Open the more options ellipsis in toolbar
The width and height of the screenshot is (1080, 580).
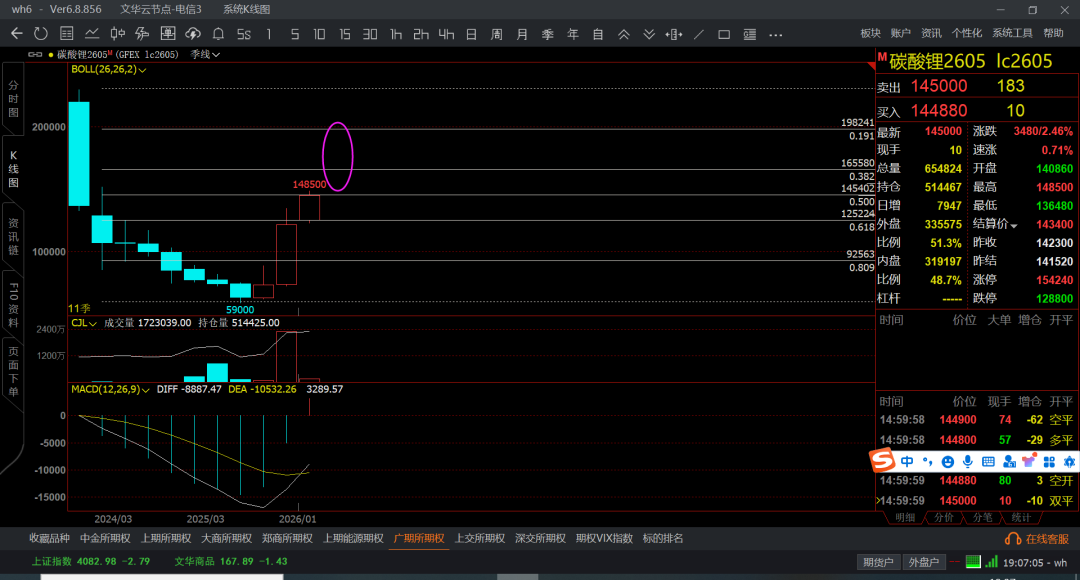[x=776, y=34]
